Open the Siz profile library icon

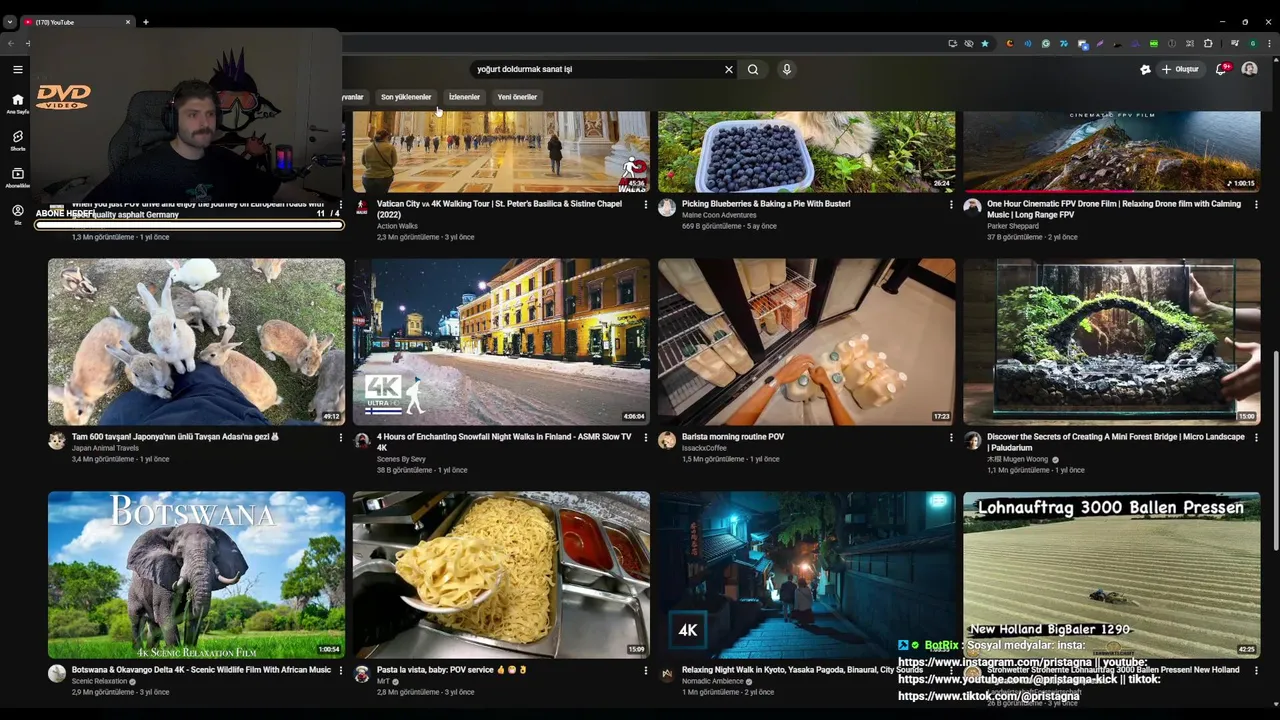pyautogui.click(x=17, y=214)
